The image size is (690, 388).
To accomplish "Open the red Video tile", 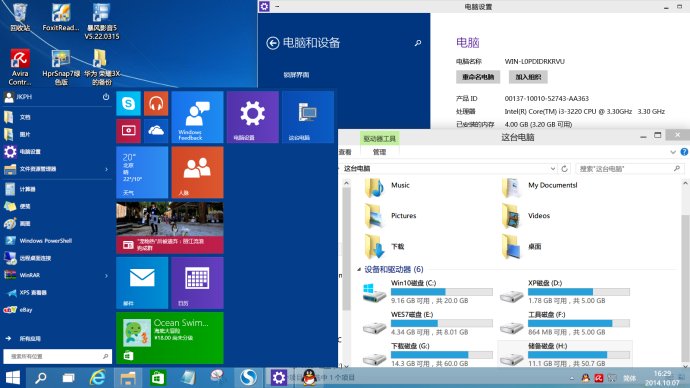I will pos(128,131).
